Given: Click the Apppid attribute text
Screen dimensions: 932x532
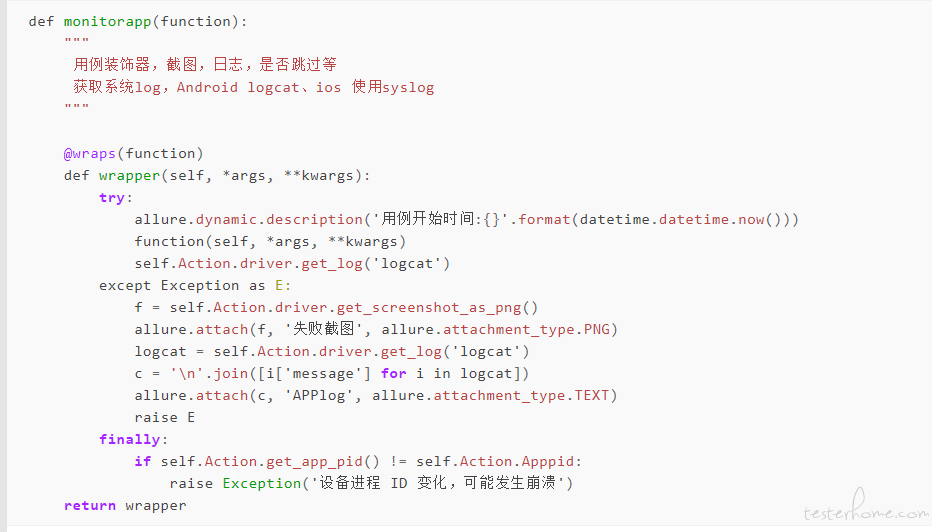Looking at the screenshot, I should click(547, 462).
